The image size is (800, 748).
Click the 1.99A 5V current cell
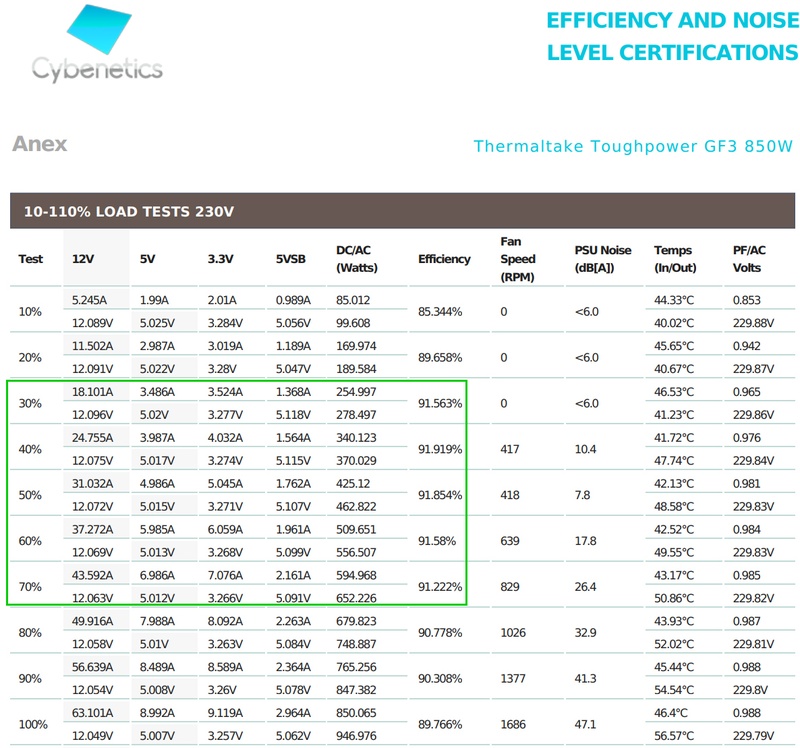(x=154, y=301)
